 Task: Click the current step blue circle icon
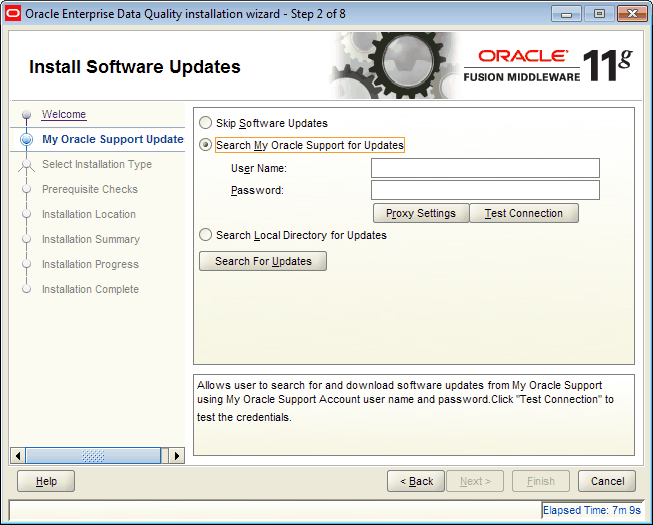coord(27,139)
